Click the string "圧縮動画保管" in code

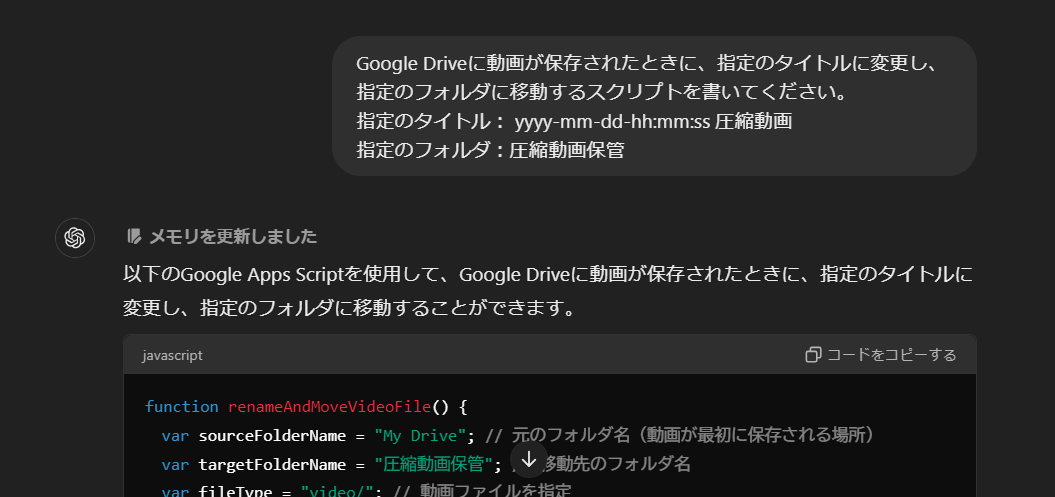click(x=434, y=464)
